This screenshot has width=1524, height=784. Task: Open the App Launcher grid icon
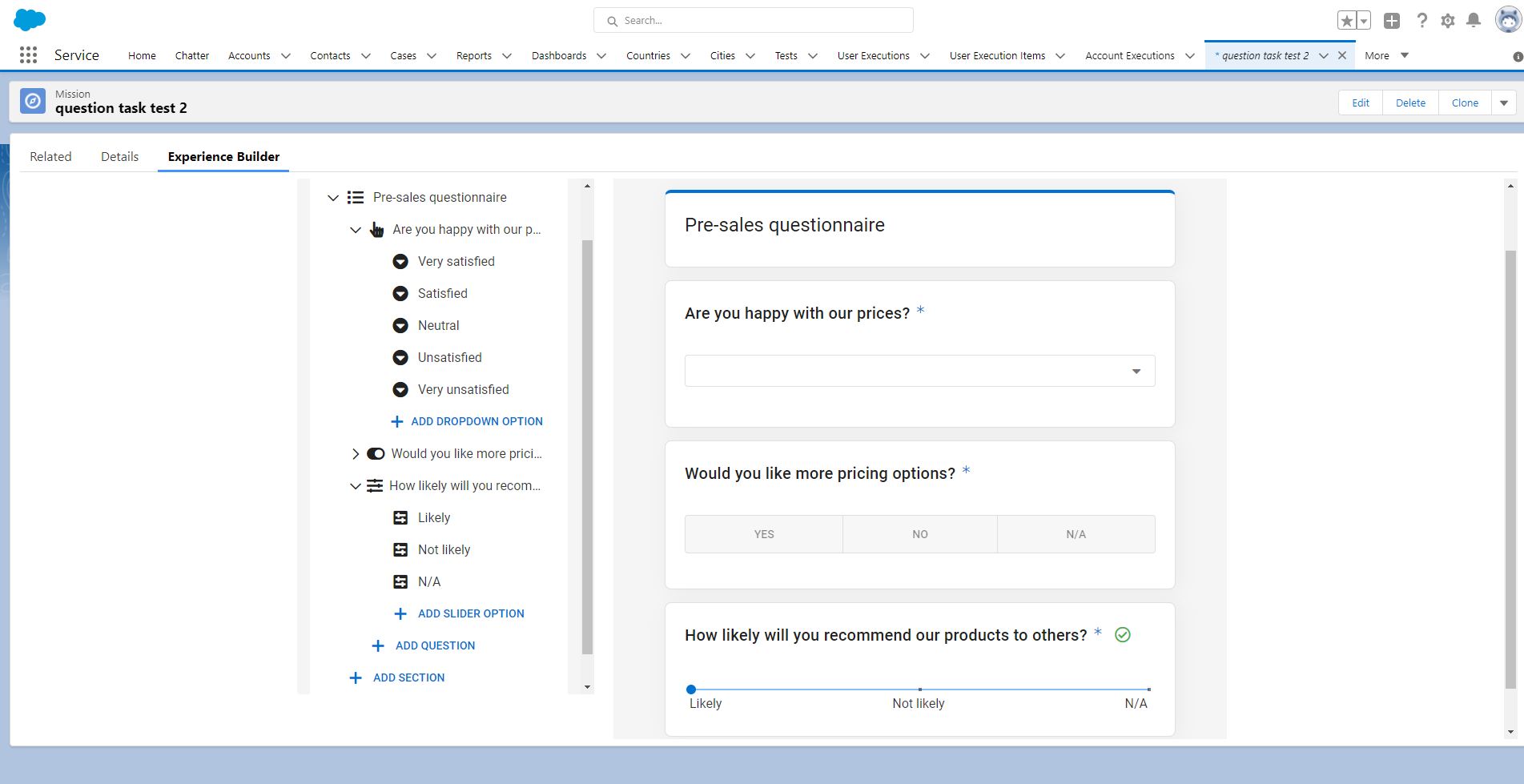(28, 55)
